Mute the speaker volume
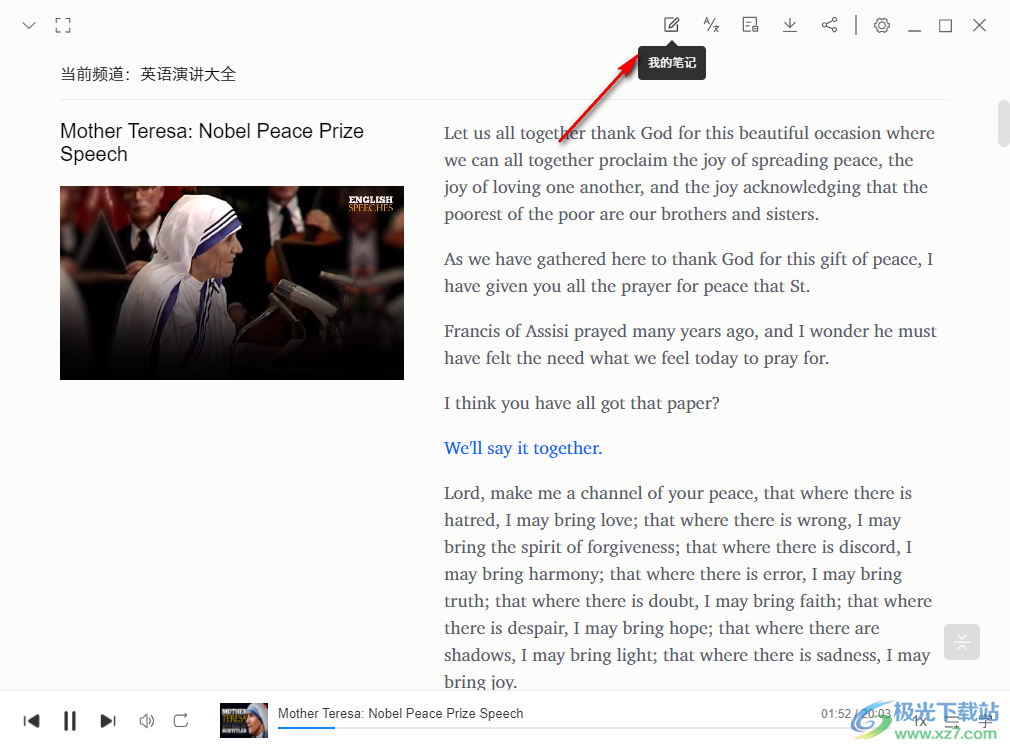Screen dimensions: 1010x750 click(146, 720)
